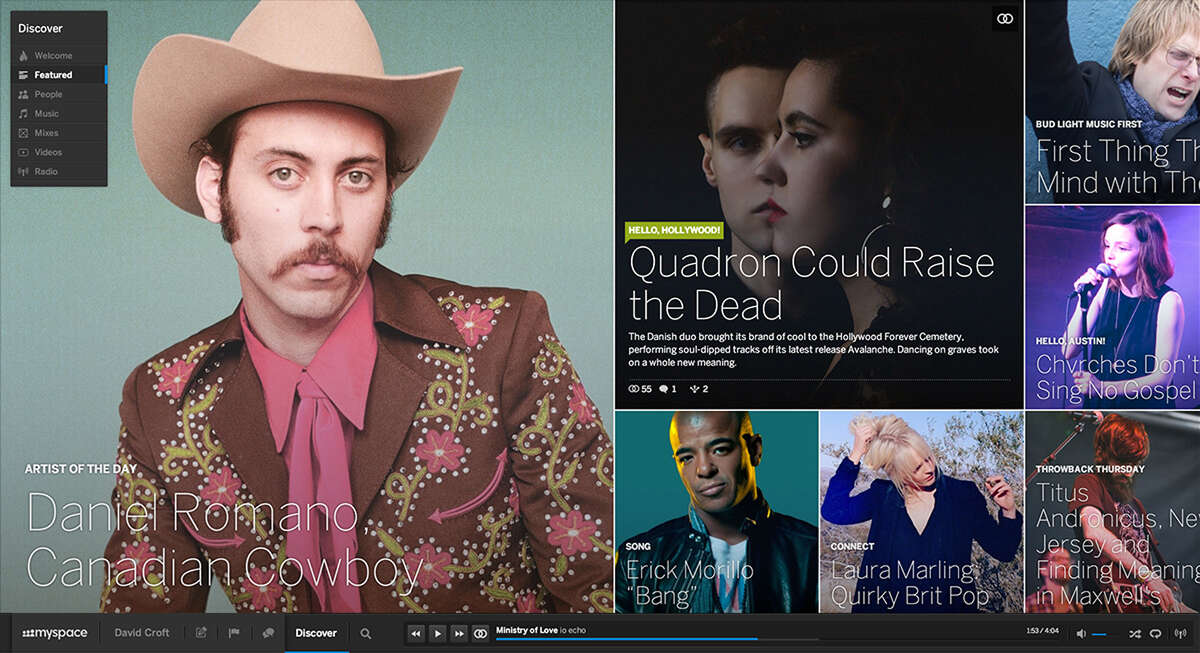Toggle shuffle playback
The height and width of the screenshot is (653, 1200).
coord(1134,634)
